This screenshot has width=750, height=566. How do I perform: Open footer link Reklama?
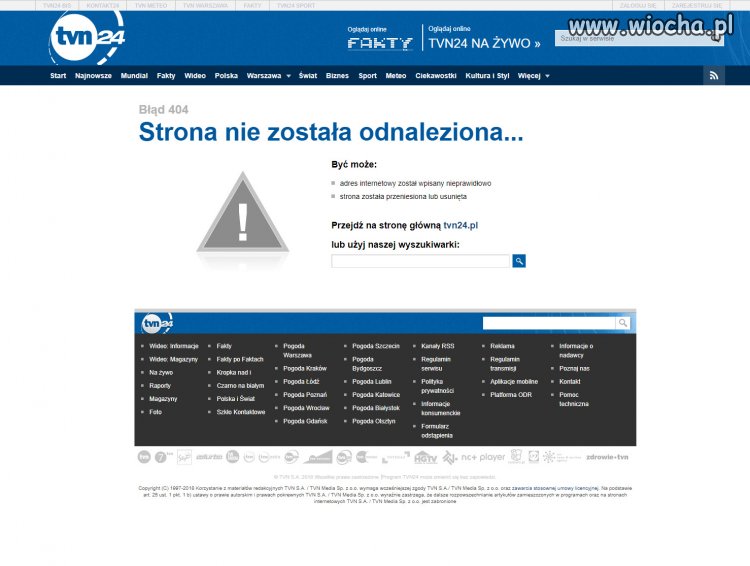(502, 346)
